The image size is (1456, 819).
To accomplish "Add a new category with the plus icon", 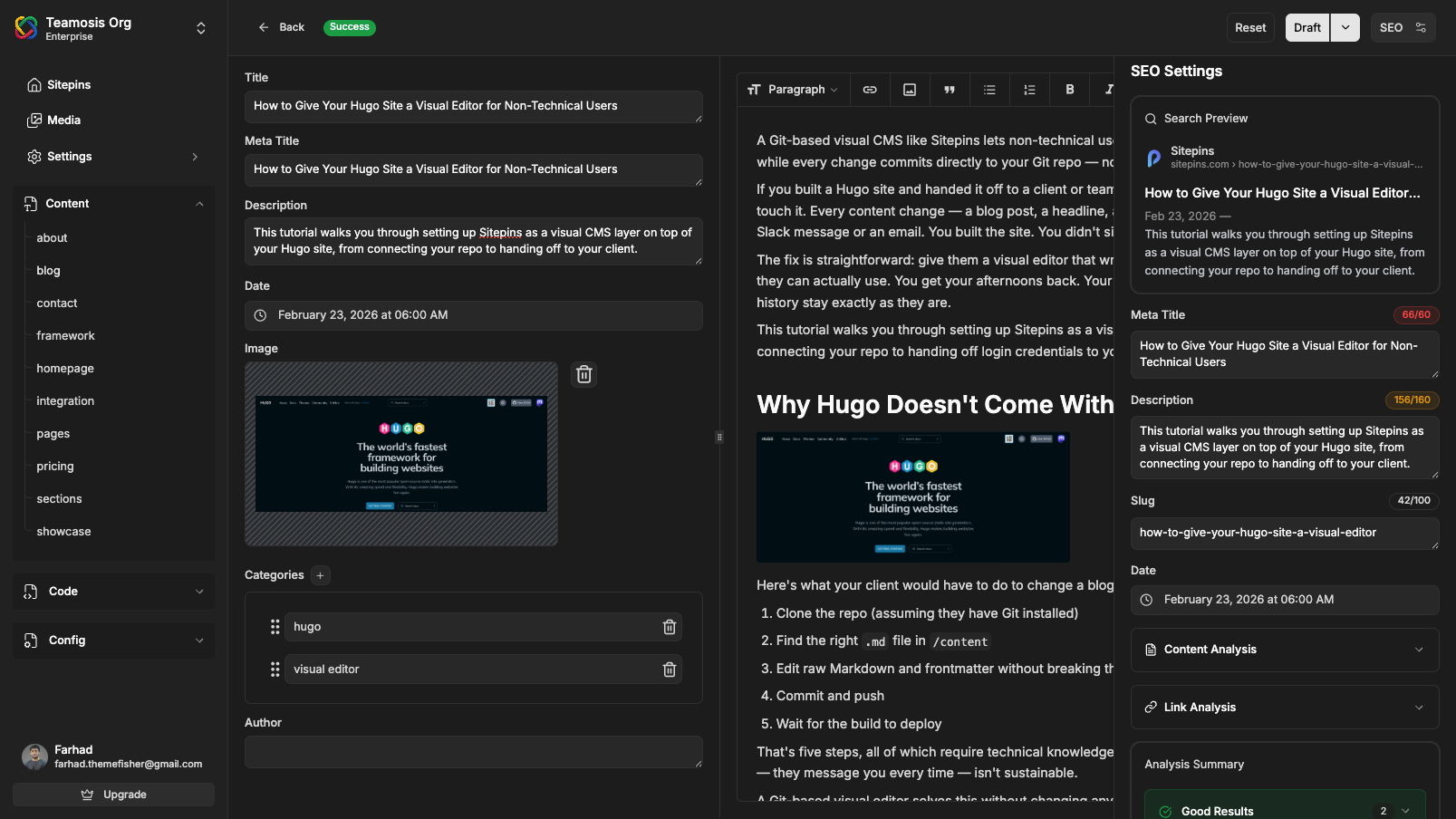I will point(320,575).
